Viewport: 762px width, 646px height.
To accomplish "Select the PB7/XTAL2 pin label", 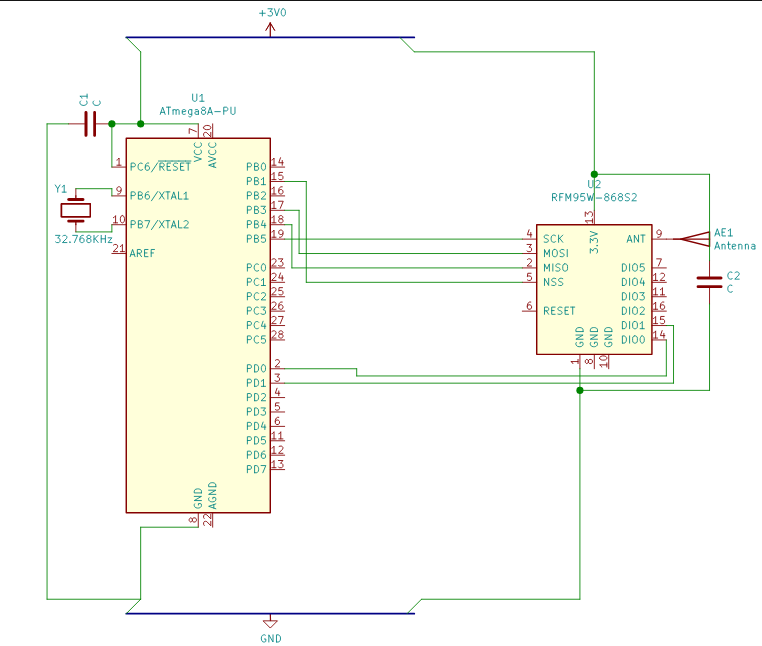I will pyautogui.click(x=159, y=225).
